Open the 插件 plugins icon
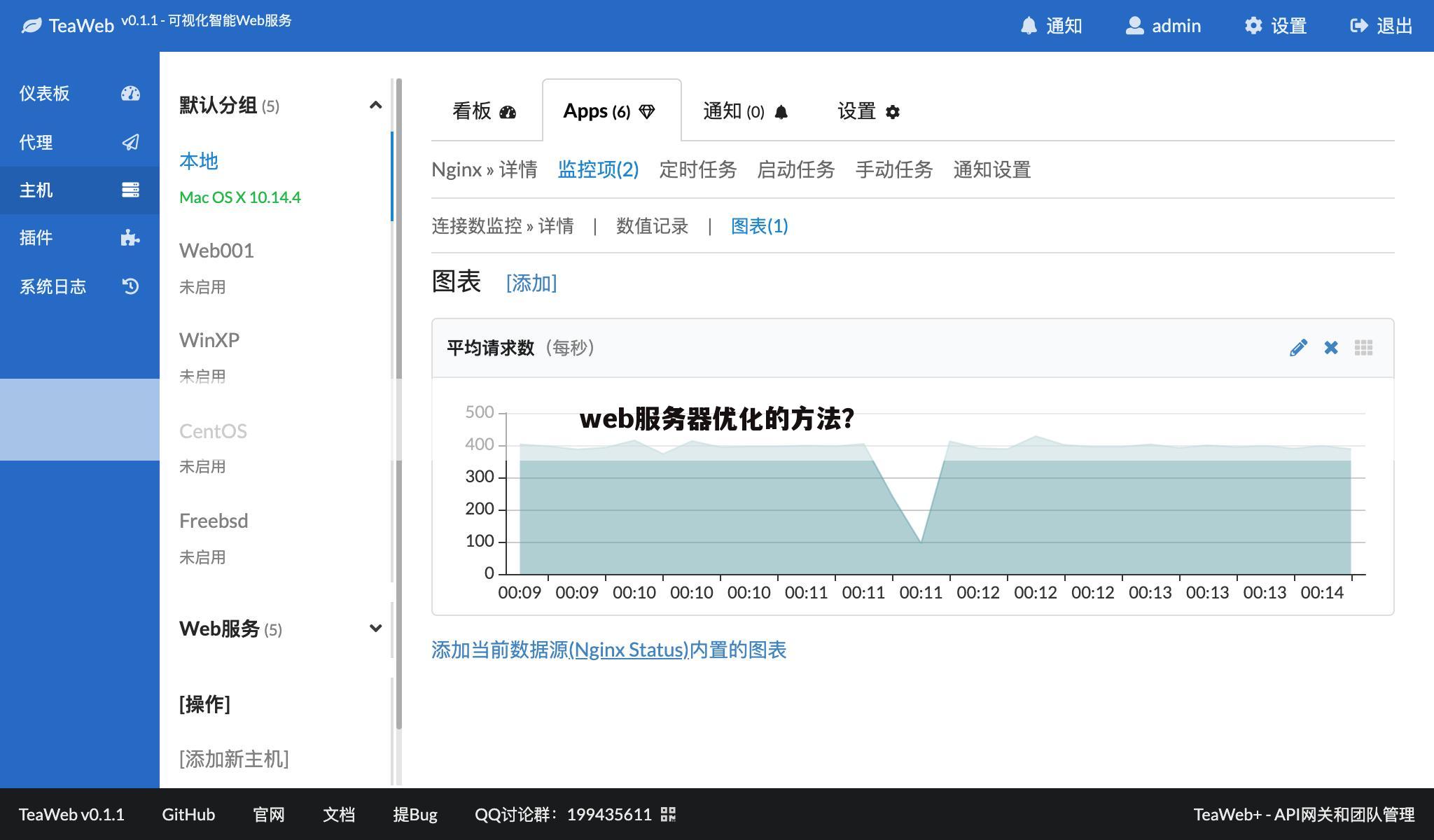 [130, 238]
